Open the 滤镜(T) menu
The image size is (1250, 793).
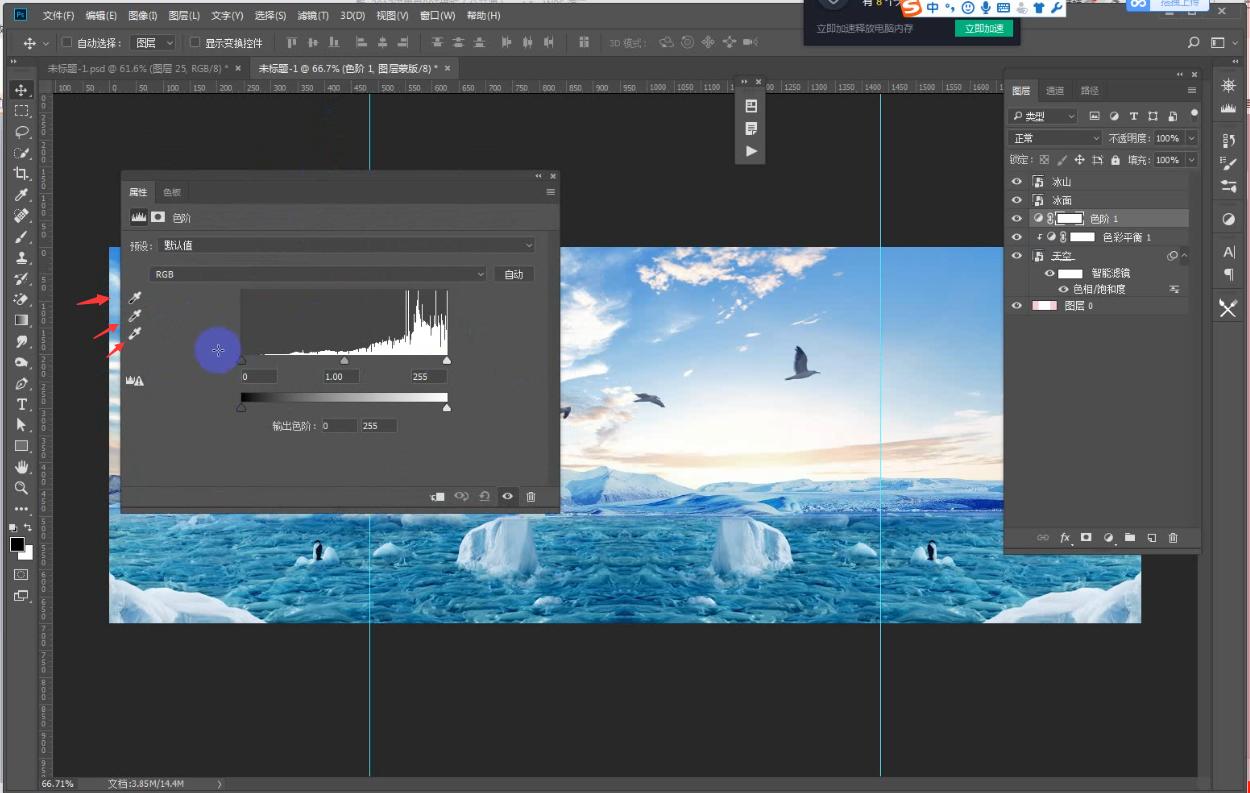[x=313, y=16]
